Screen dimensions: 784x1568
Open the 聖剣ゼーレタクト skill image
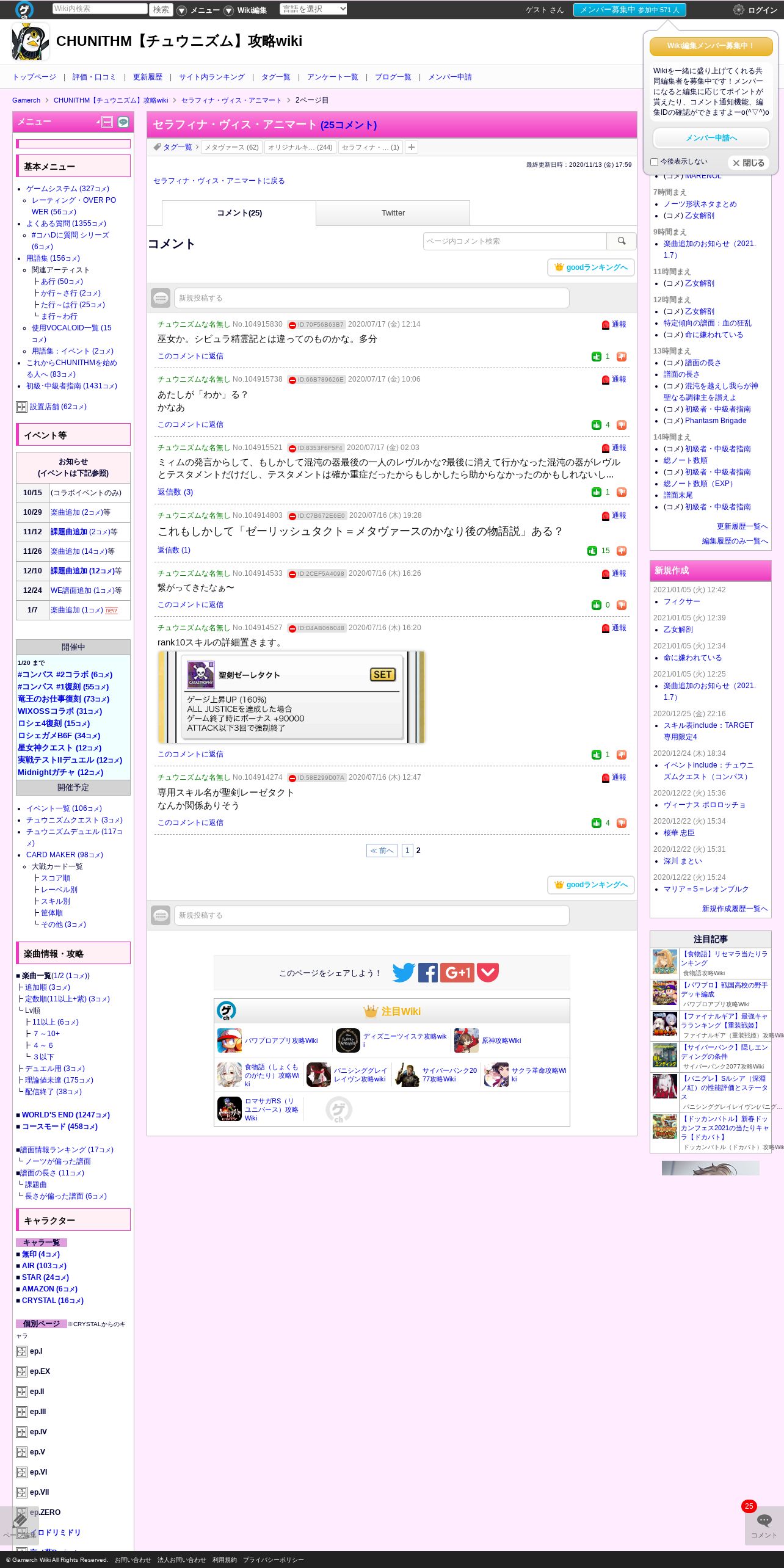(x=291, y=697)
